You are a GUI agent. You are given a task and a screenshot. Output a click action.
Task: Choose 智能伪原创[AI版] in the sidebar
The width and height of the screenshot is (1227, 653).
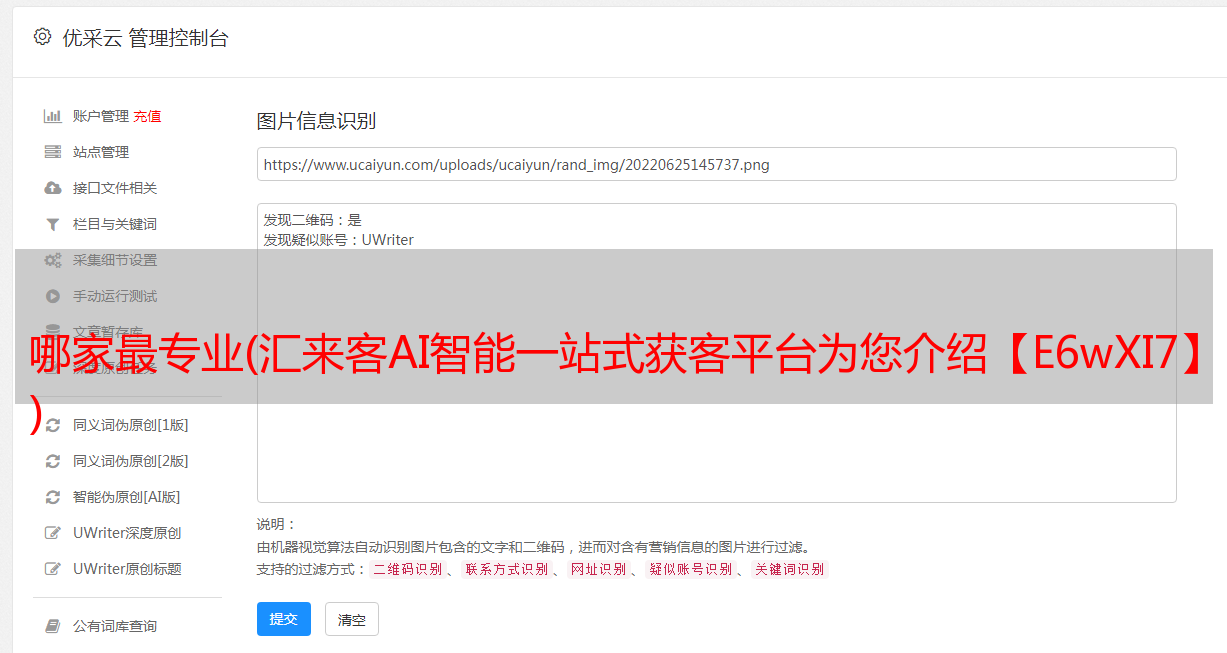point(126,497)
